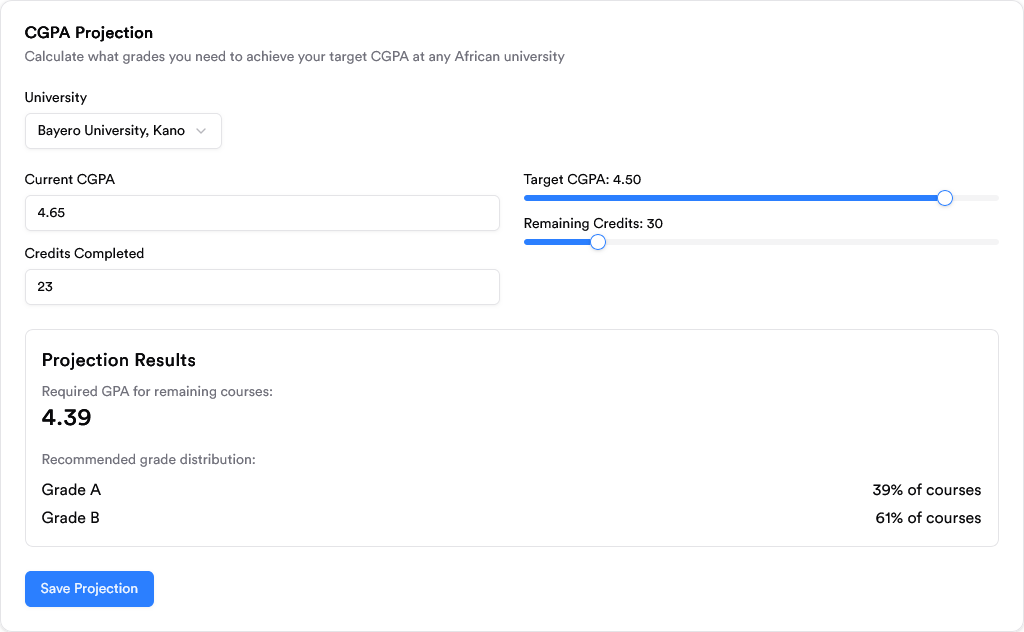Click the Remaining Credits slider track
Image resolution: width=1024 pixels, height=632 pixels.
tap(800, 242)
